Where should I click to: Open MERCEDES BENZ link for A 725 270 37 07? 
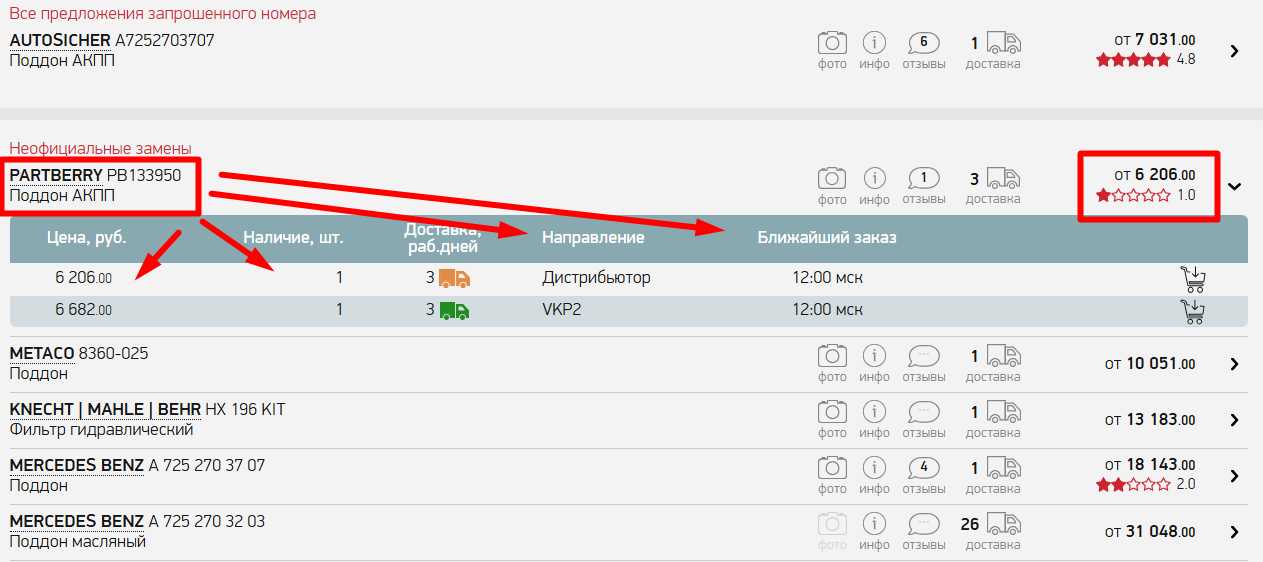pos(77,466)
